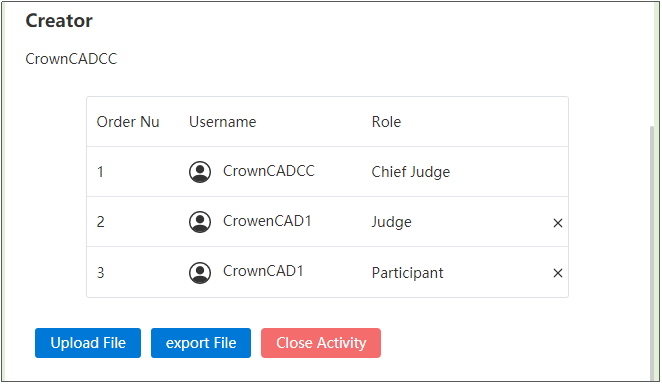Click the Participant role cell
Viewport: 662px width, 384px height.
[x=407, y=273]
